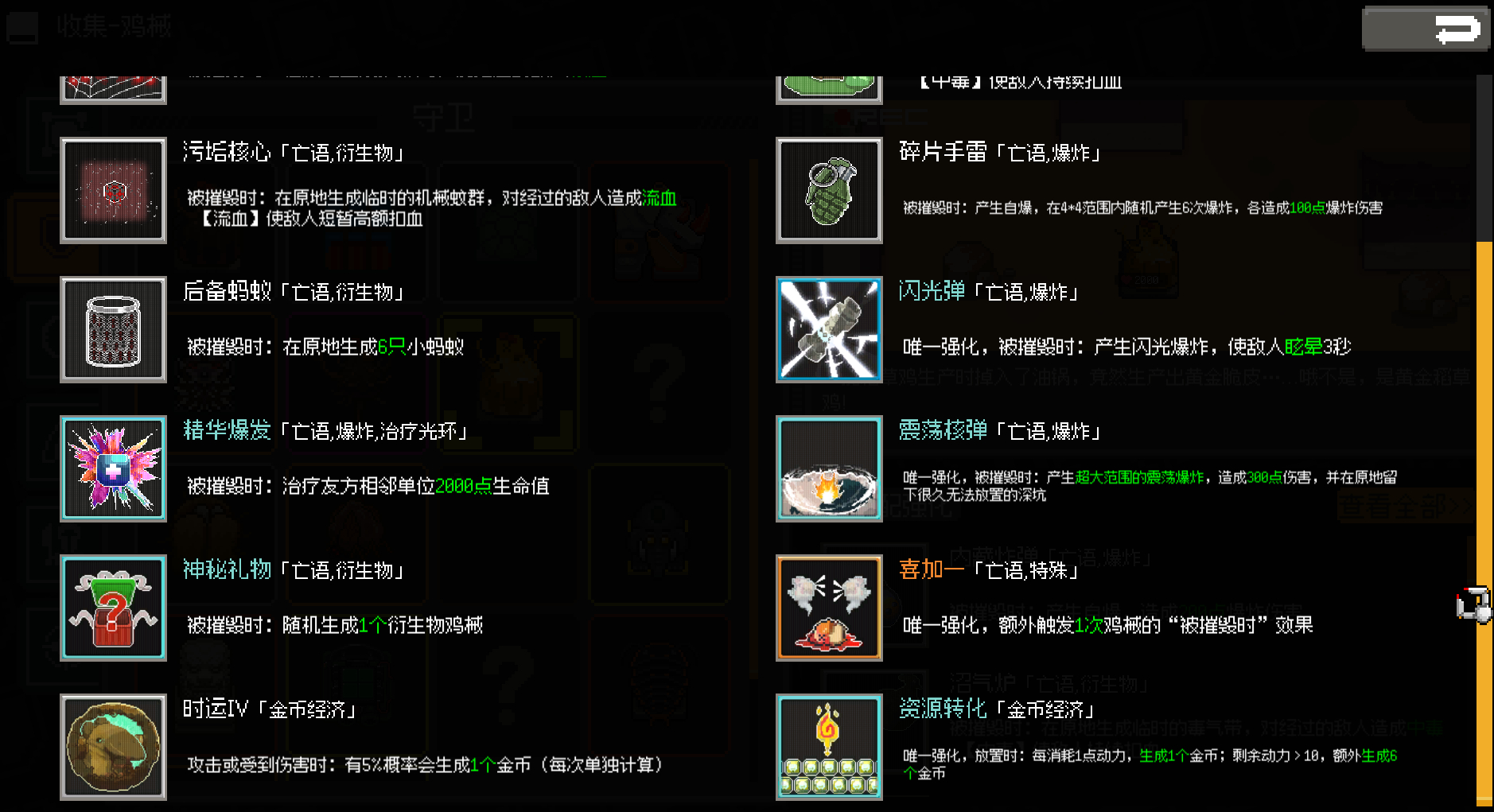
Task: Click the 精华爆发 healing burst icon
Action: coord(113,469)
